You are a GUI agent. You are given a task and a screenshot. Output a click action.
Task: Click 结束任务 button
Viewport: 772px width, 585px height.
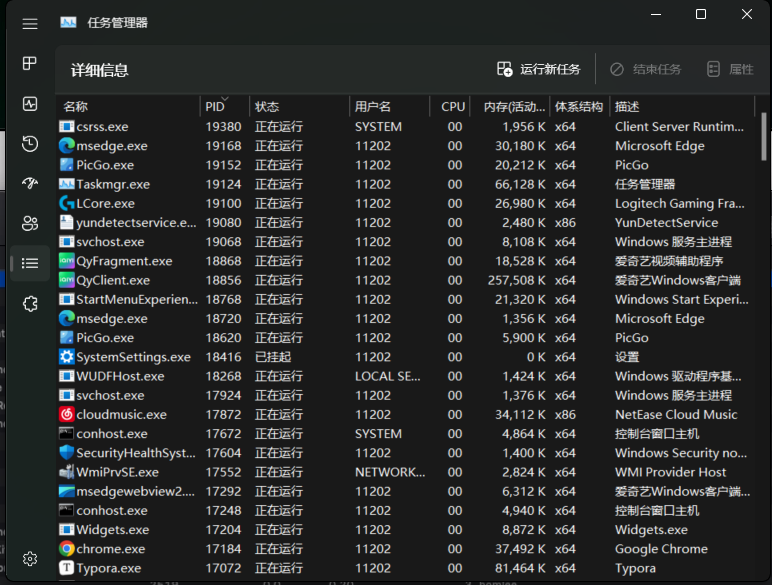(x=645, y=69)
